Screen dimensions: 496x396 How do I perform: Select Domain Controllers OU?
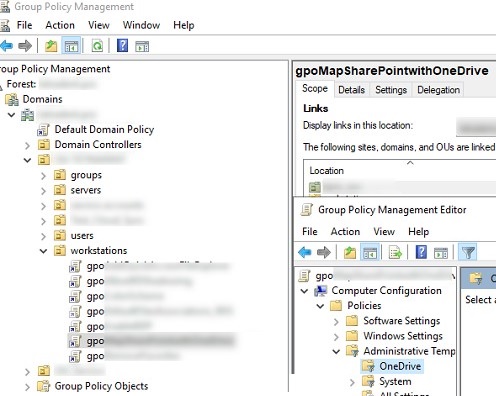(x=98, y=145)
